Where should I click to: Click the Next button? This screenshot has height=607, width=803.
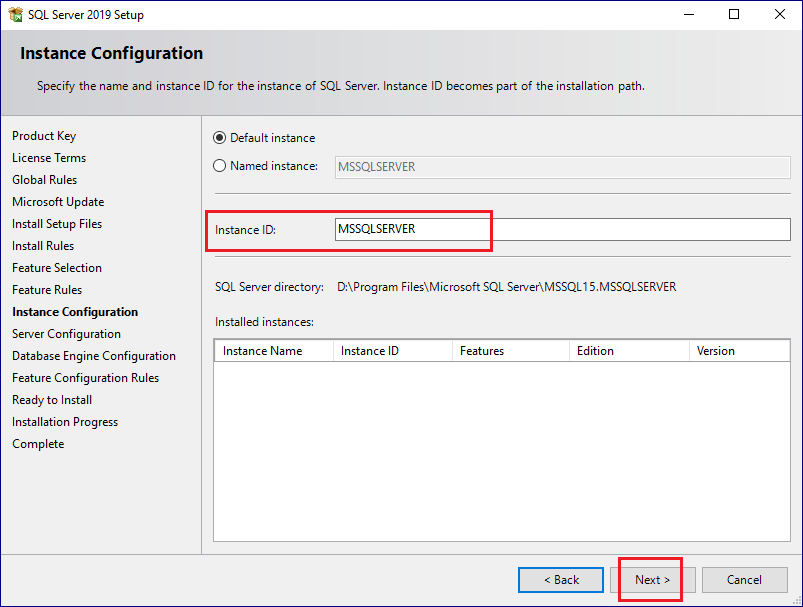pyautogui.click(x=652, y=580)
